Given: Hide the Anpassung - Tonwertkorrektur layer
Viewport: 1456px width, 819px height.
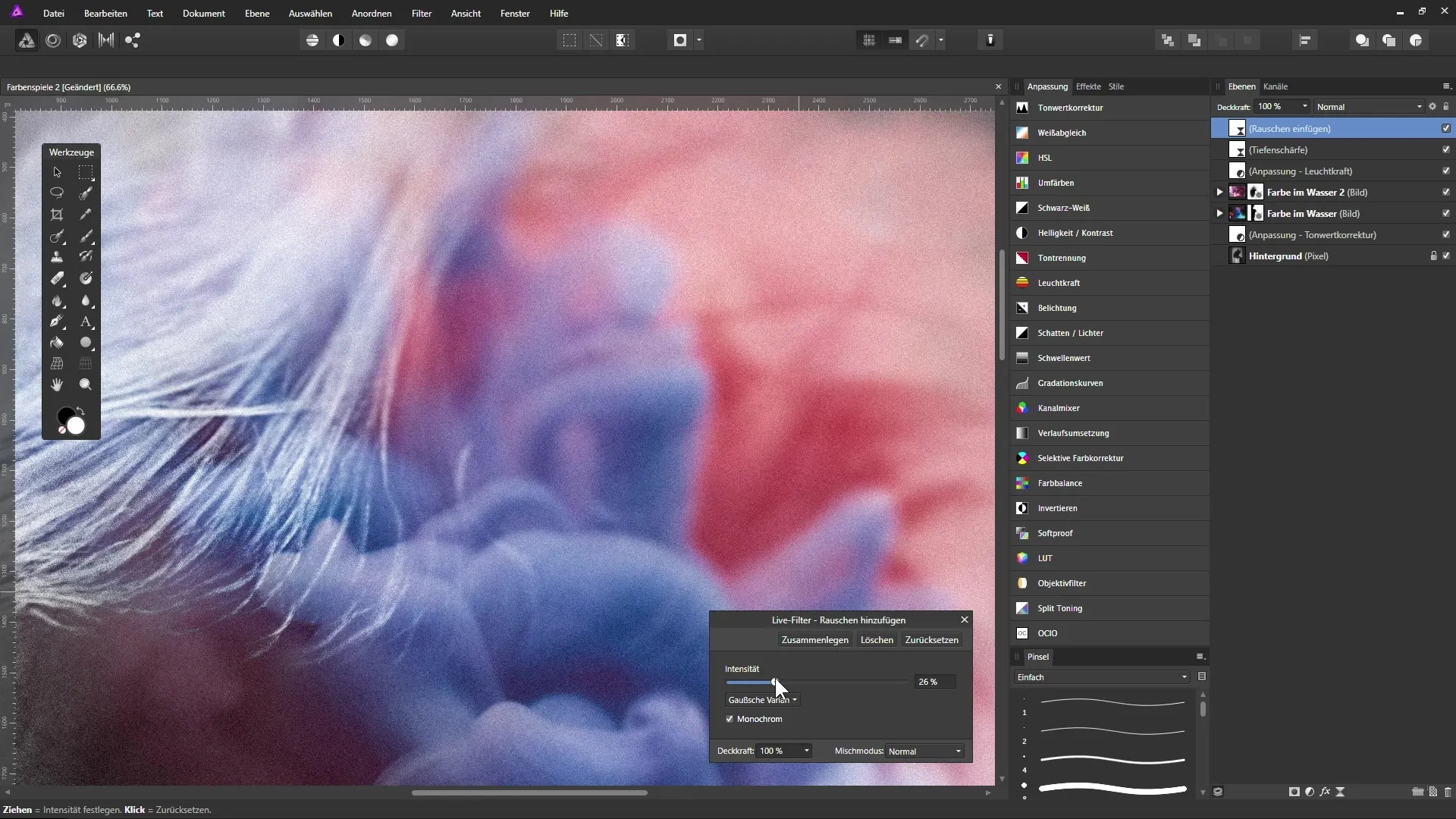Looking at the screenshot, I should pyautogui.click(x=1446, y=235).
